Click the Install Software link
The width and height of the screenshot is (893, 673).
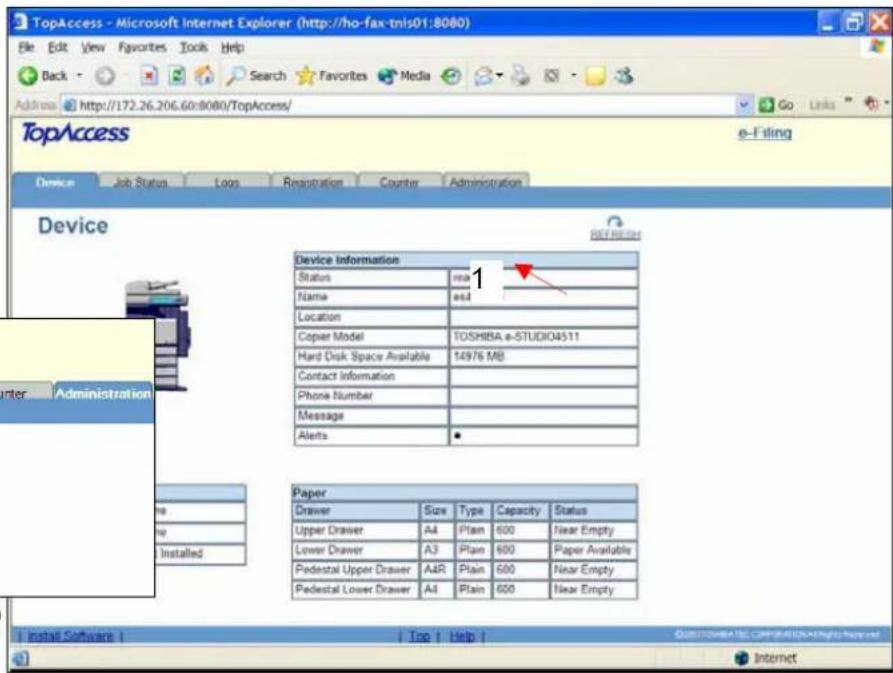pos(71,635)
